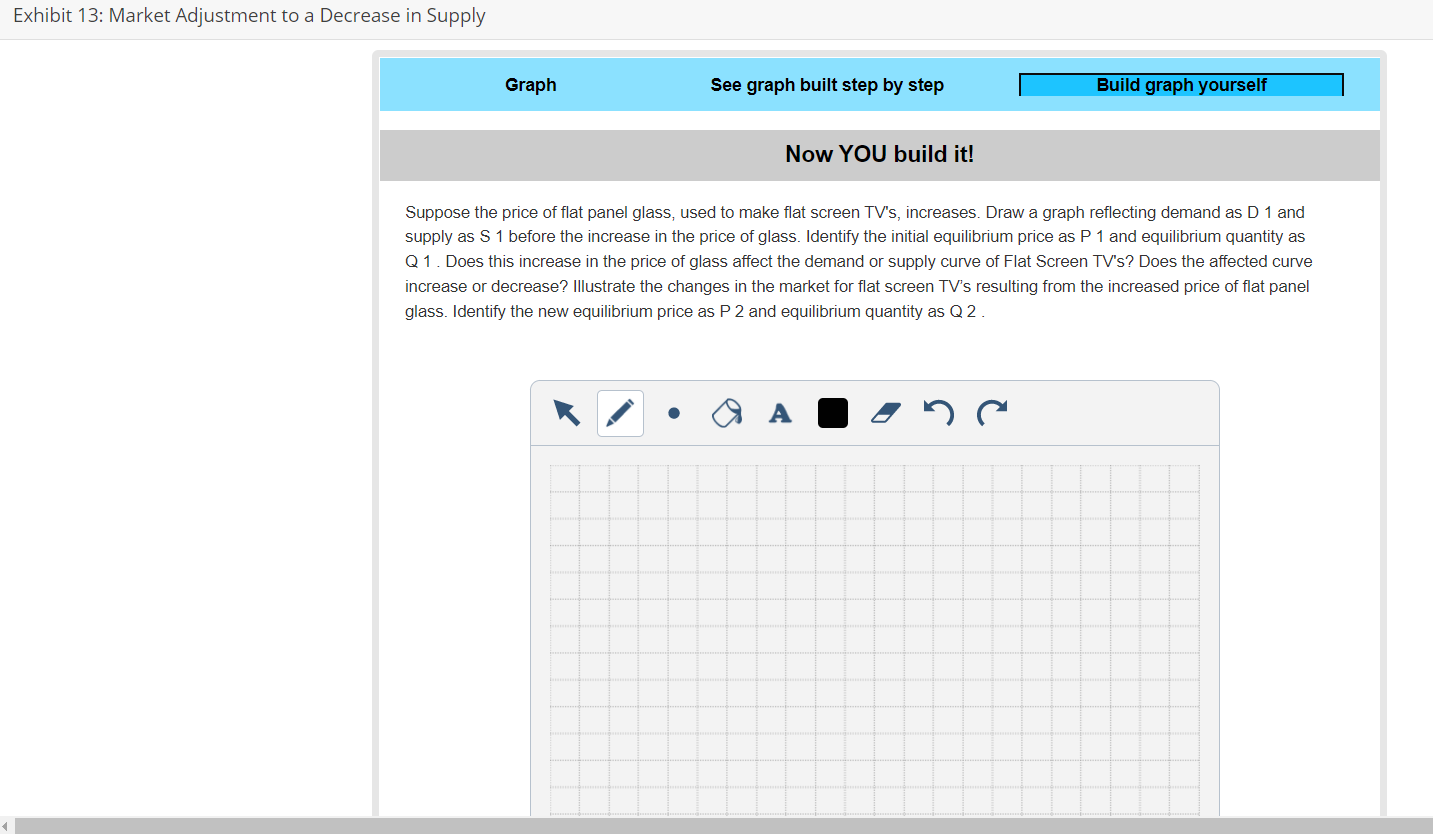Click the toolbar area above the canvas

point(875,412)
